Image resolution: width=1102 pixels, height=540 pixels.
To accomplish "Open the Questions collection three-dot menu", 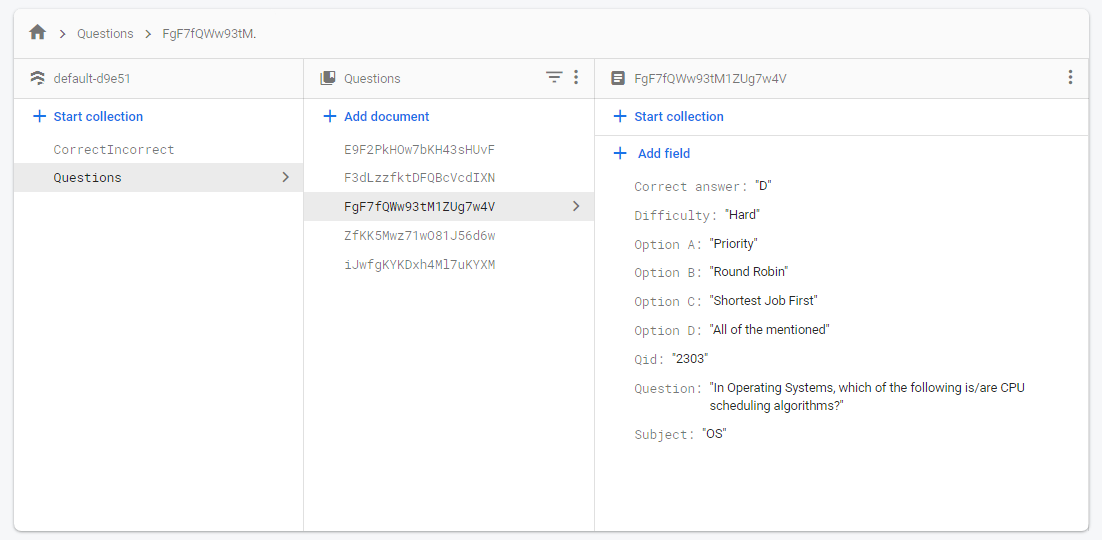I will [x=576, y=77].
